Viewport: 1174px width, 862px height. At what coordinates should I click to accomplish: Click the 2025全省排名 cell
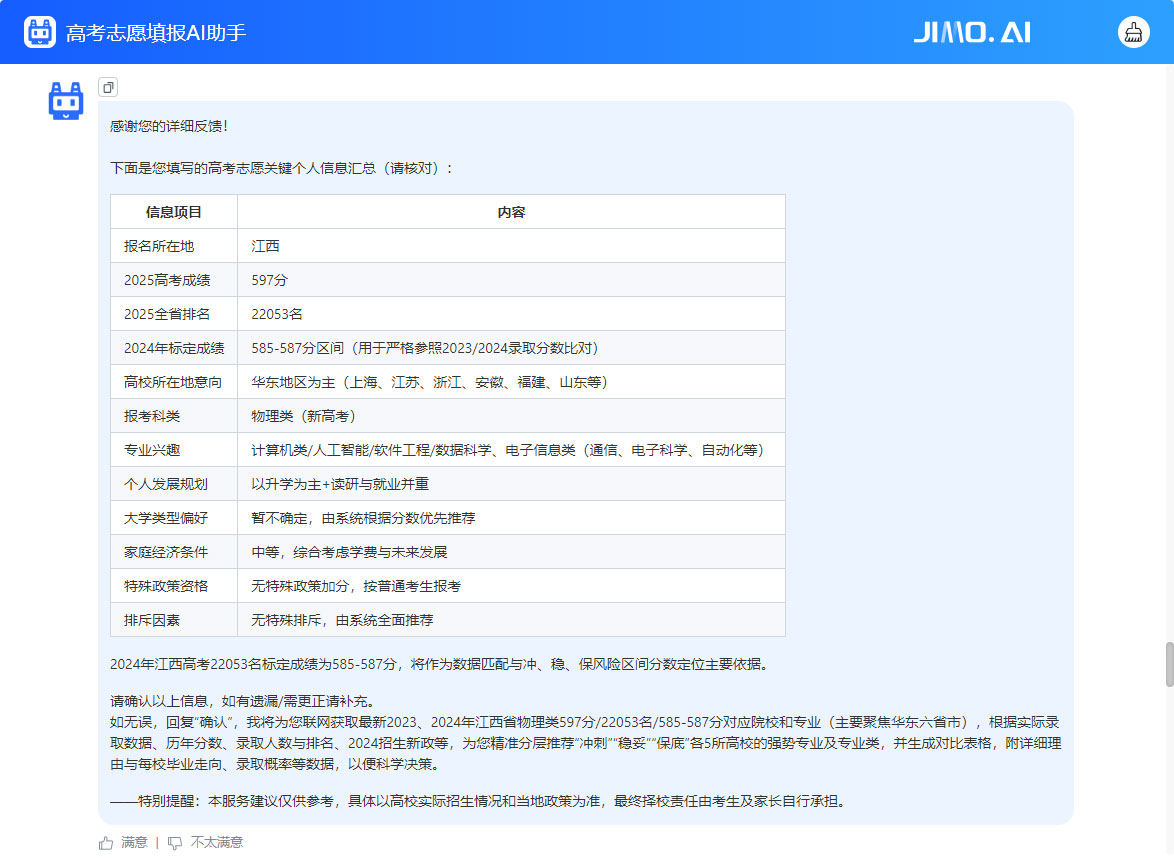click(174, 314)
